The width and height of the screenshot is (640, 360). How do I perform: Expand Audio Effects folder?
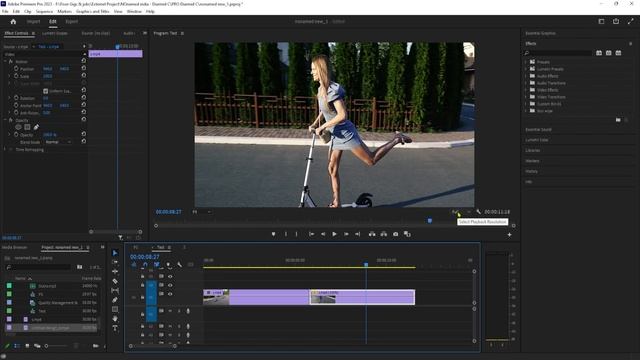point(526,76)
